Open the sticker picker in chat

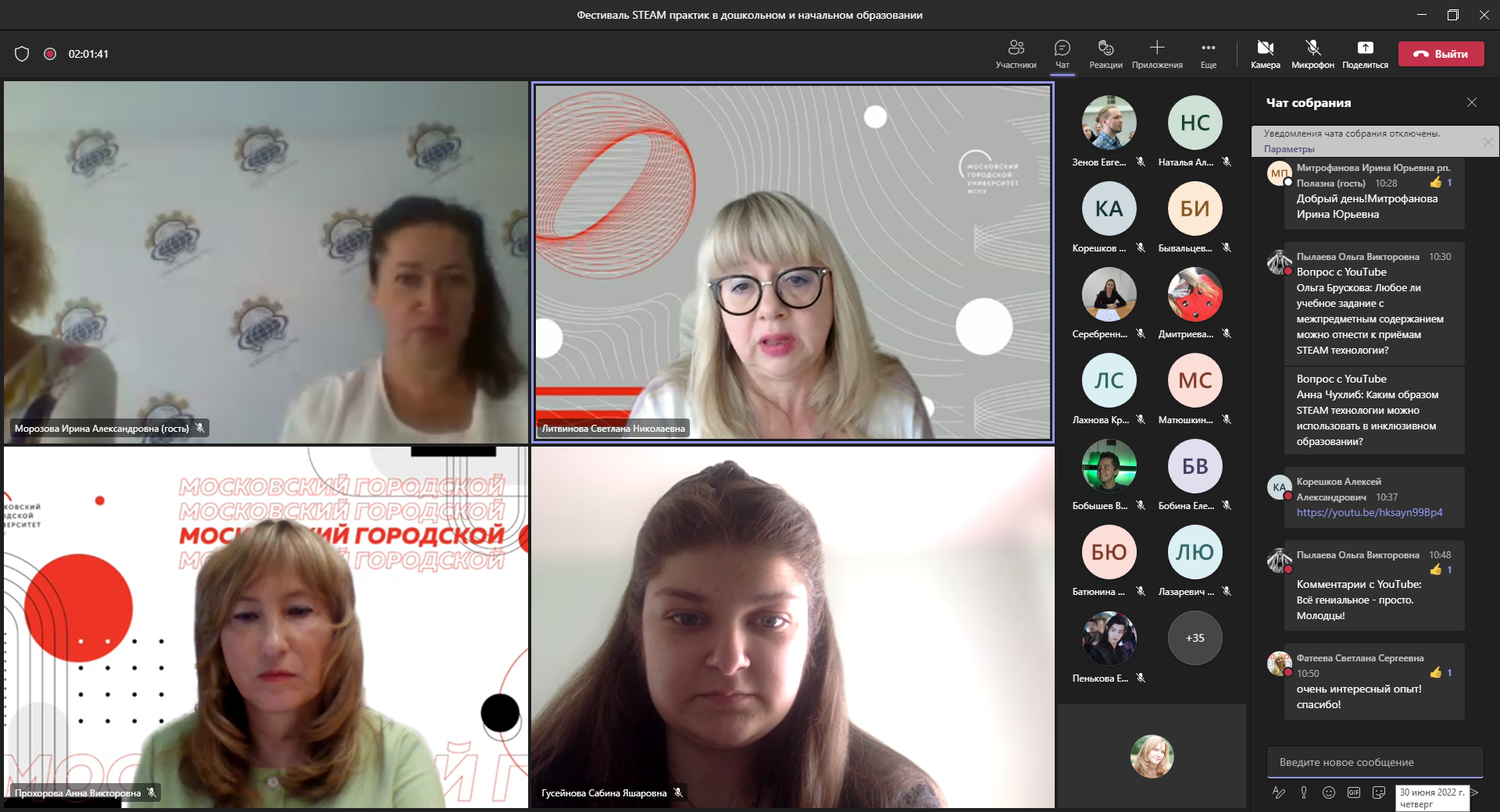(1379, 792)
